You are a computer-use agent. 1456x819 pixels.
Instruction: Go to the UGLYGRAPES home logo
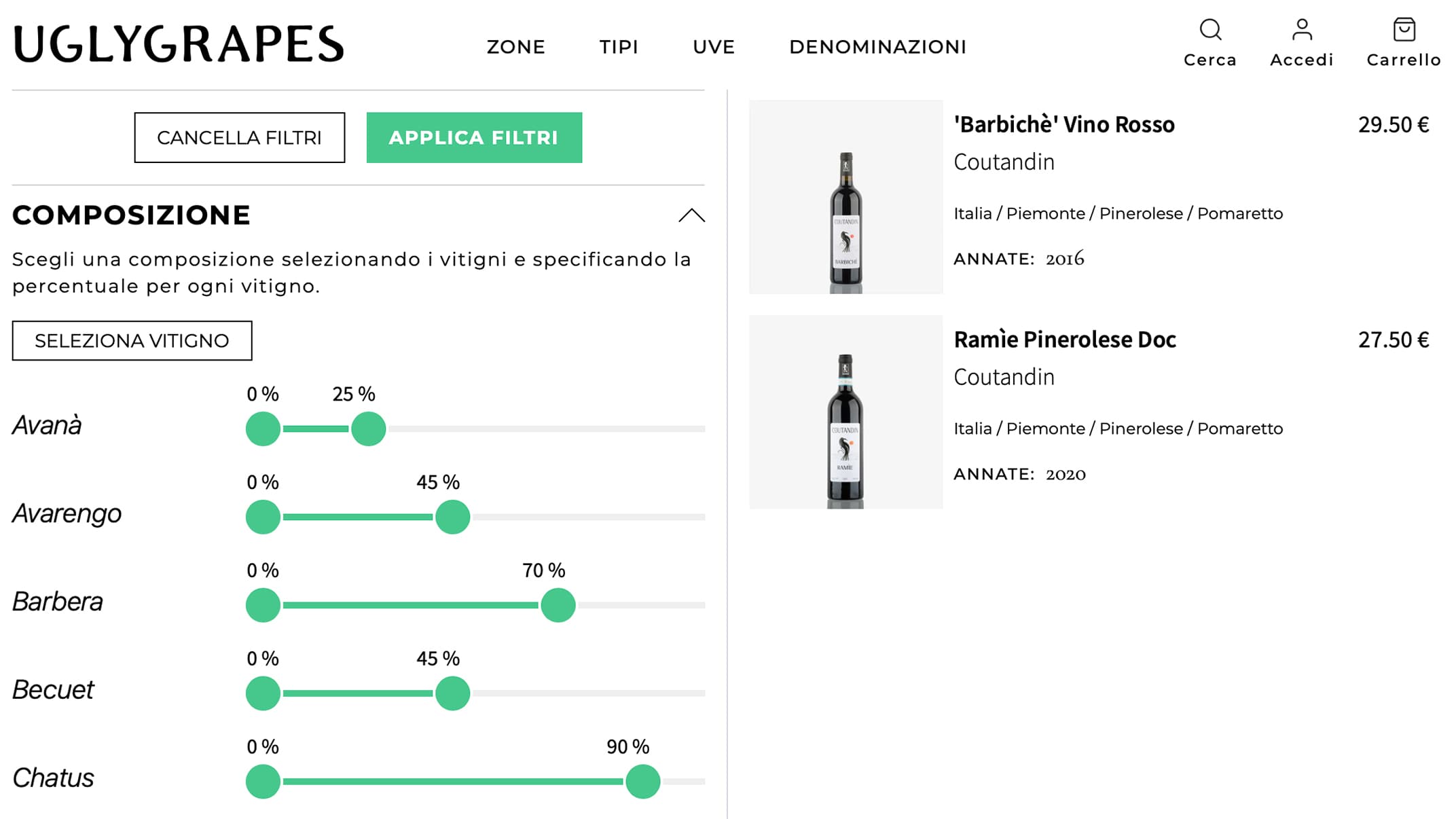pos(179,45)
